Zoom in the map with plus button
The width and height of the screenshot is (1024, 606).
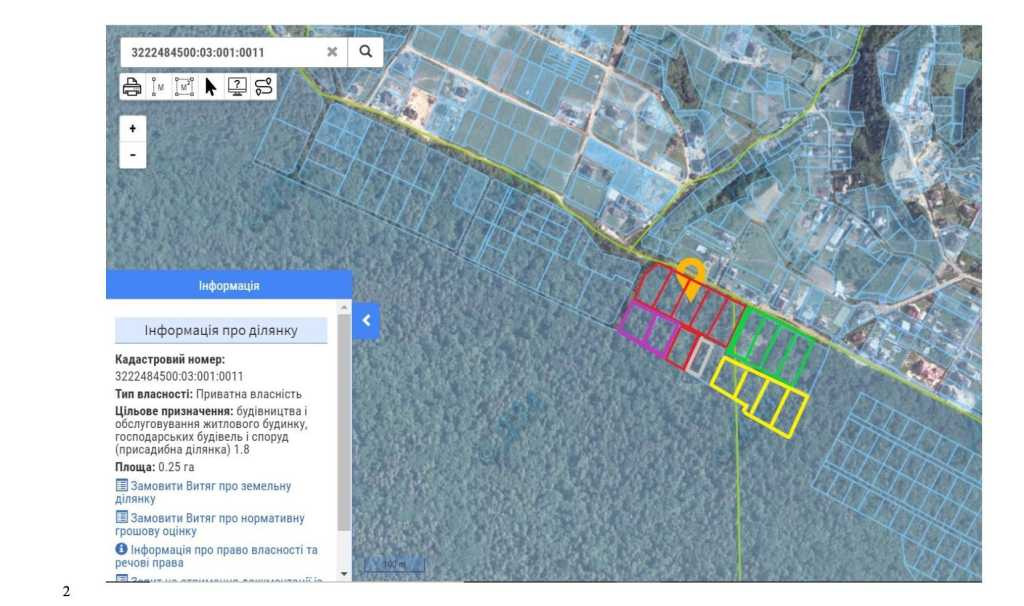[132, 129]
